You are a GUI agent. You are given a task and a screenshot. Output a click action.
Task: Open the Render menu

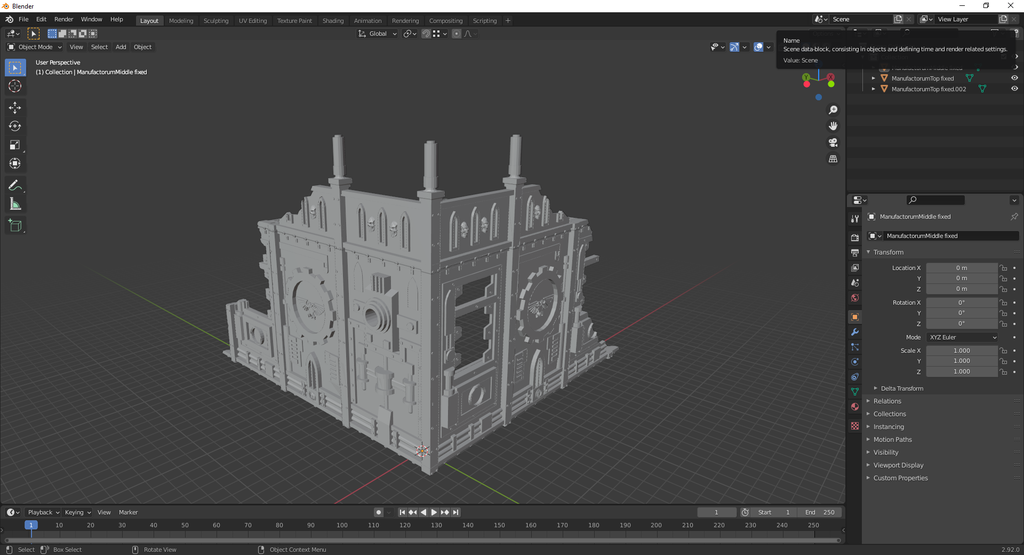click(x=64, y=19)
